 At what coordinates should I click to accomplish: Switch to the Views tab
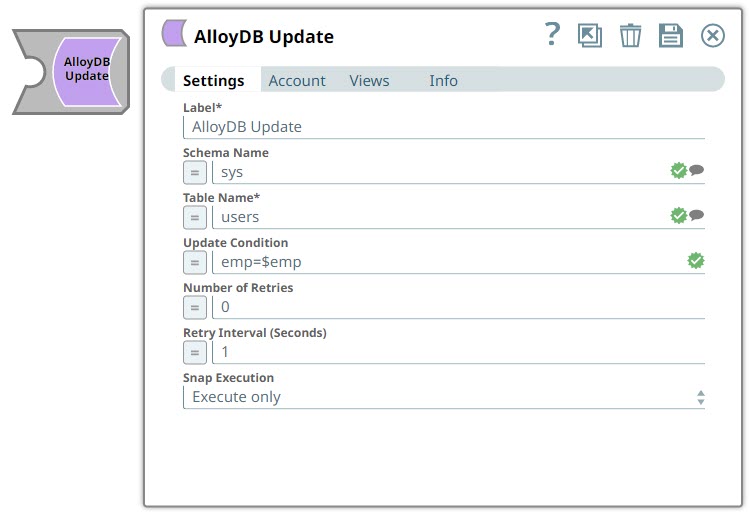click(x=369, y=81)
